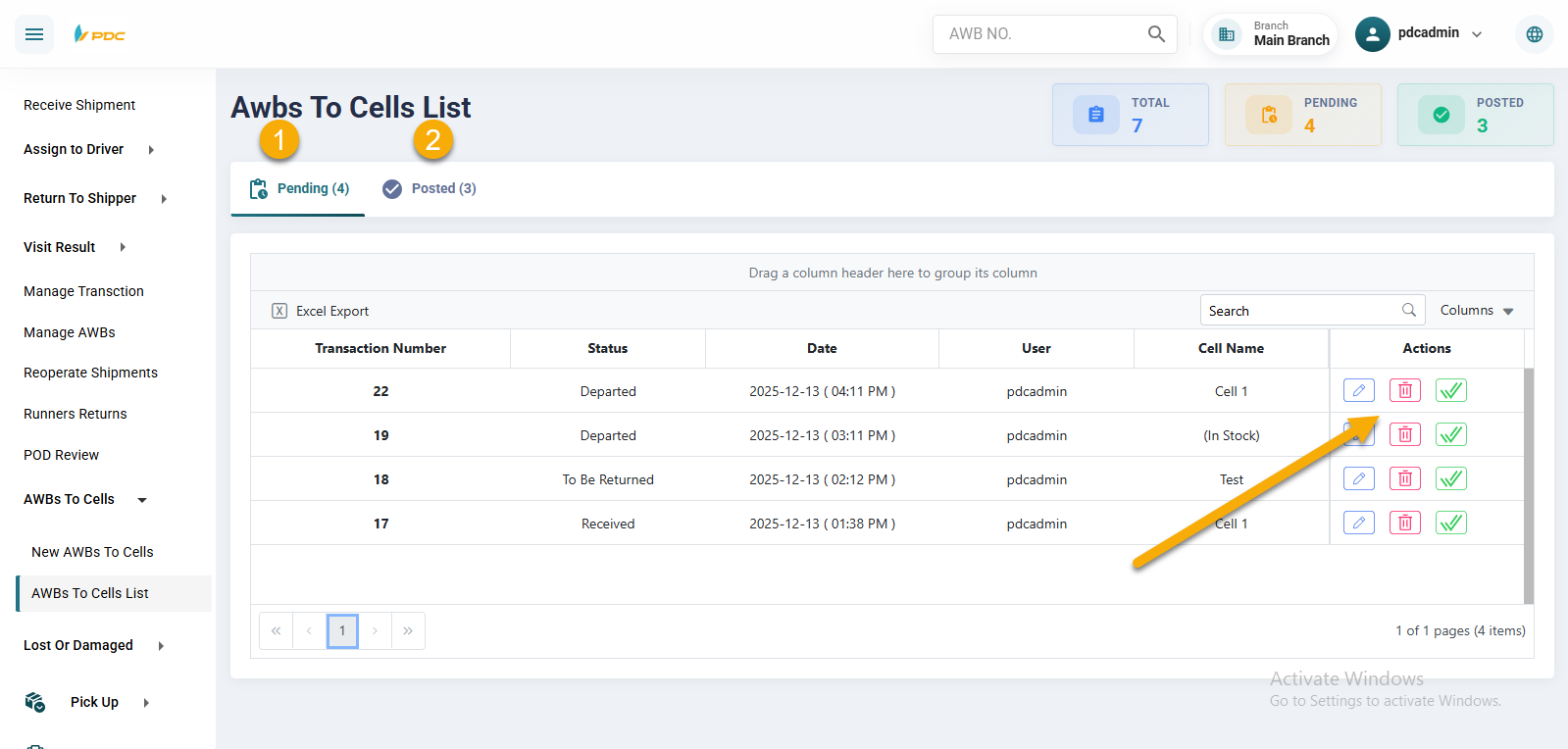Edit transaction 22 with pencil icon
The width and height of the screenshot is (1568, 749).
click(x=1359, y=390)
